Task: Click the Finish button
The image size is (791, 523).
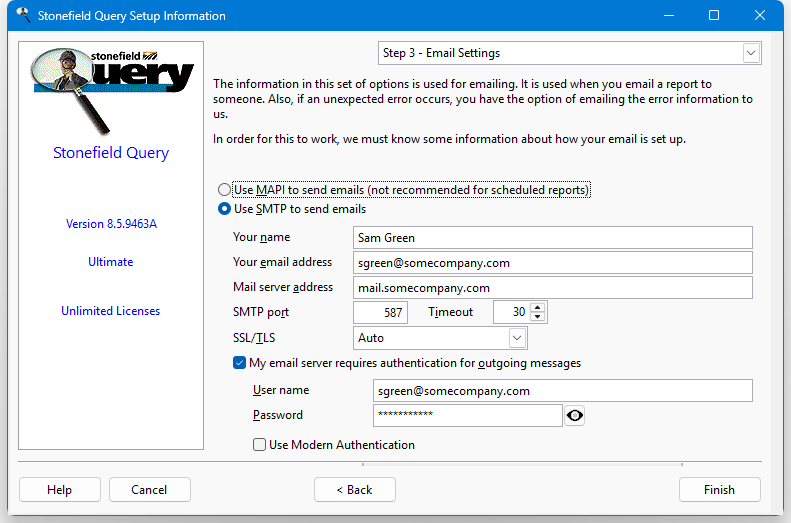Action: point(719,490)
